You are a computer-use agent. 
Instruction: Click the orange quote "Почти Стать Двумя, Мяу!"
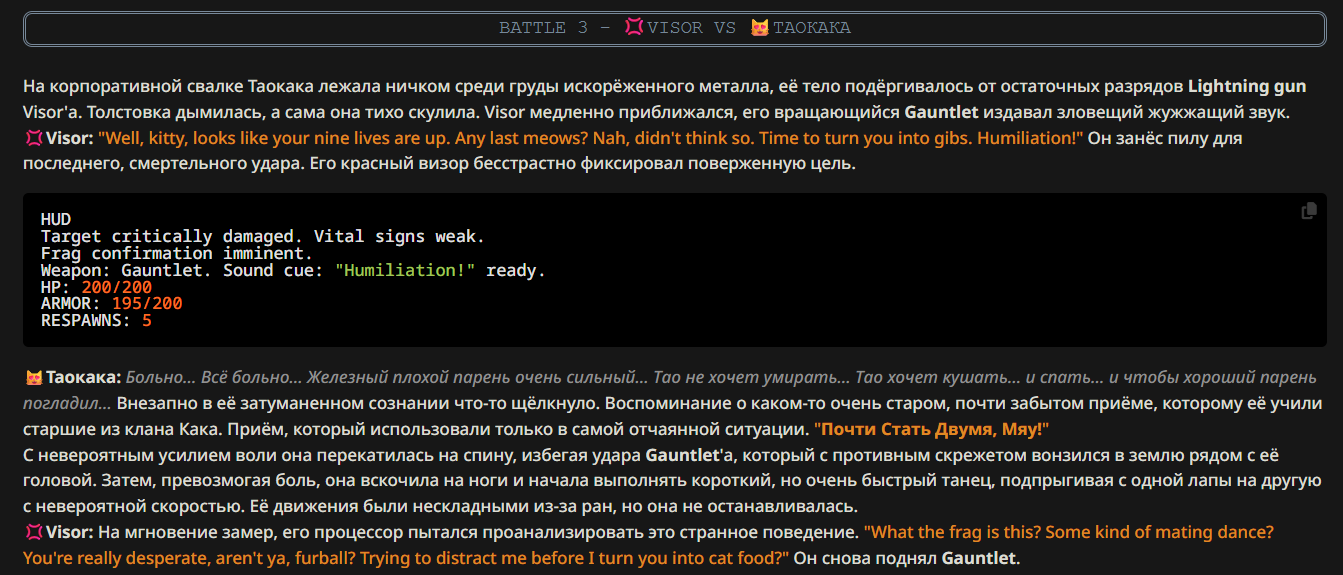click(932, 429)
